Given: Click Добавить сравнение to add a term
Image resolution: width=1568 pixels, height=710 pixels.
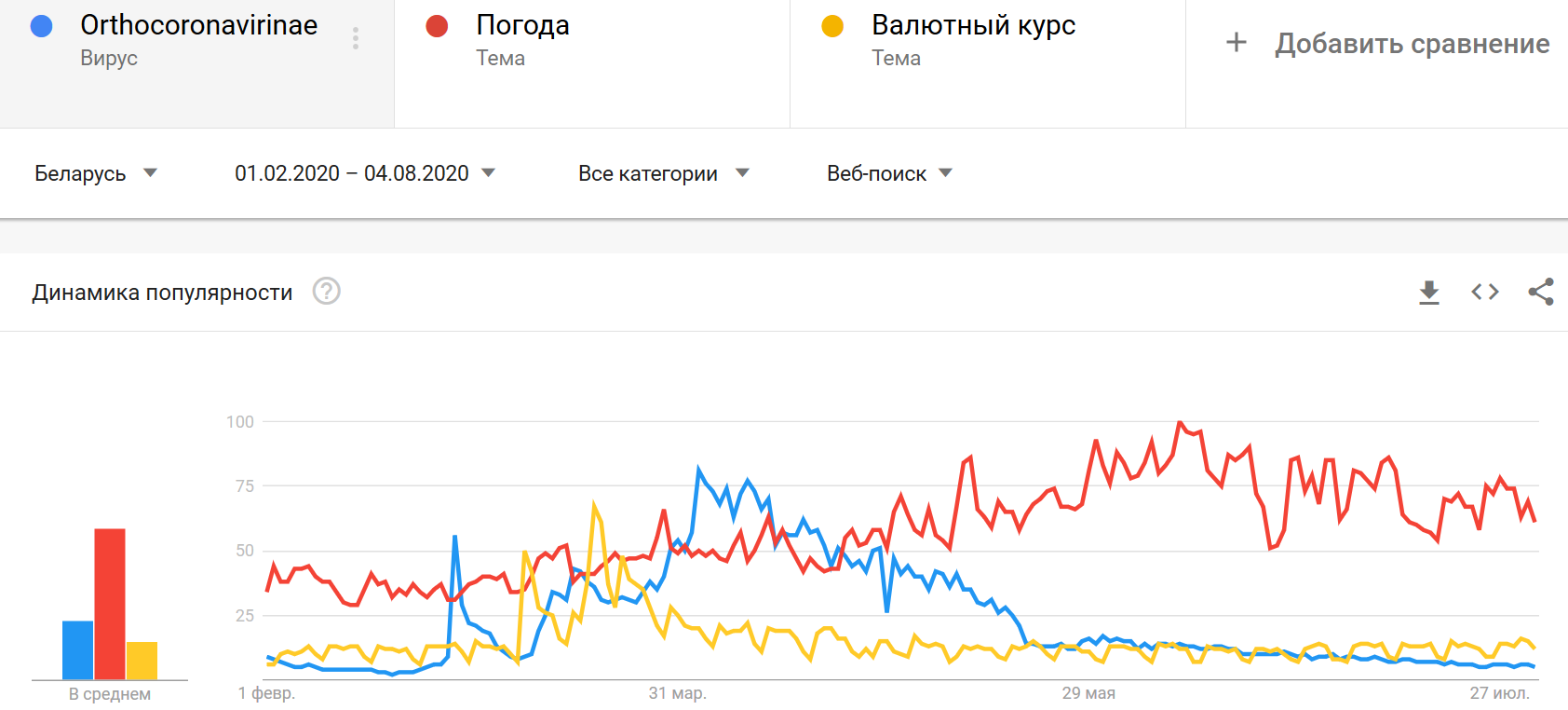Looking at the screenshot, I should point(1412,44).
